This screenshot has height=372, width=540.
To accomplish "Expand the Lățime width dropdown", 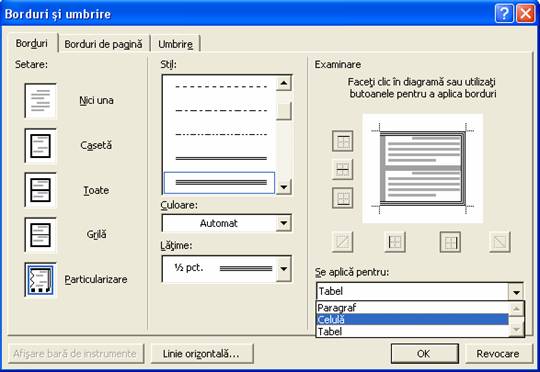I will click(284, 269).
